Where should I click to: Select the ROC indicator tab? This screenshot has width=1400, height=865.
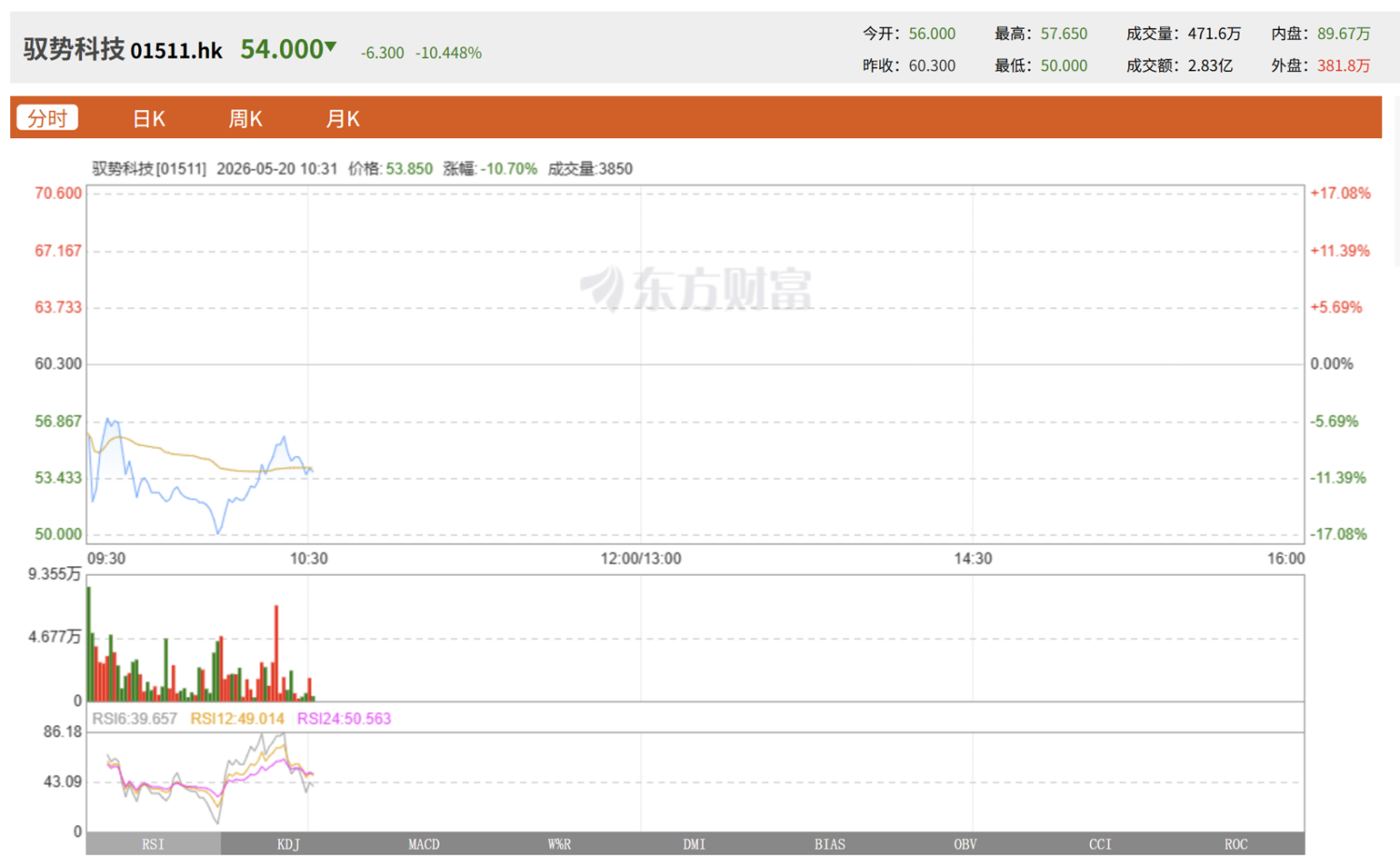click(x=1236, y=844)
